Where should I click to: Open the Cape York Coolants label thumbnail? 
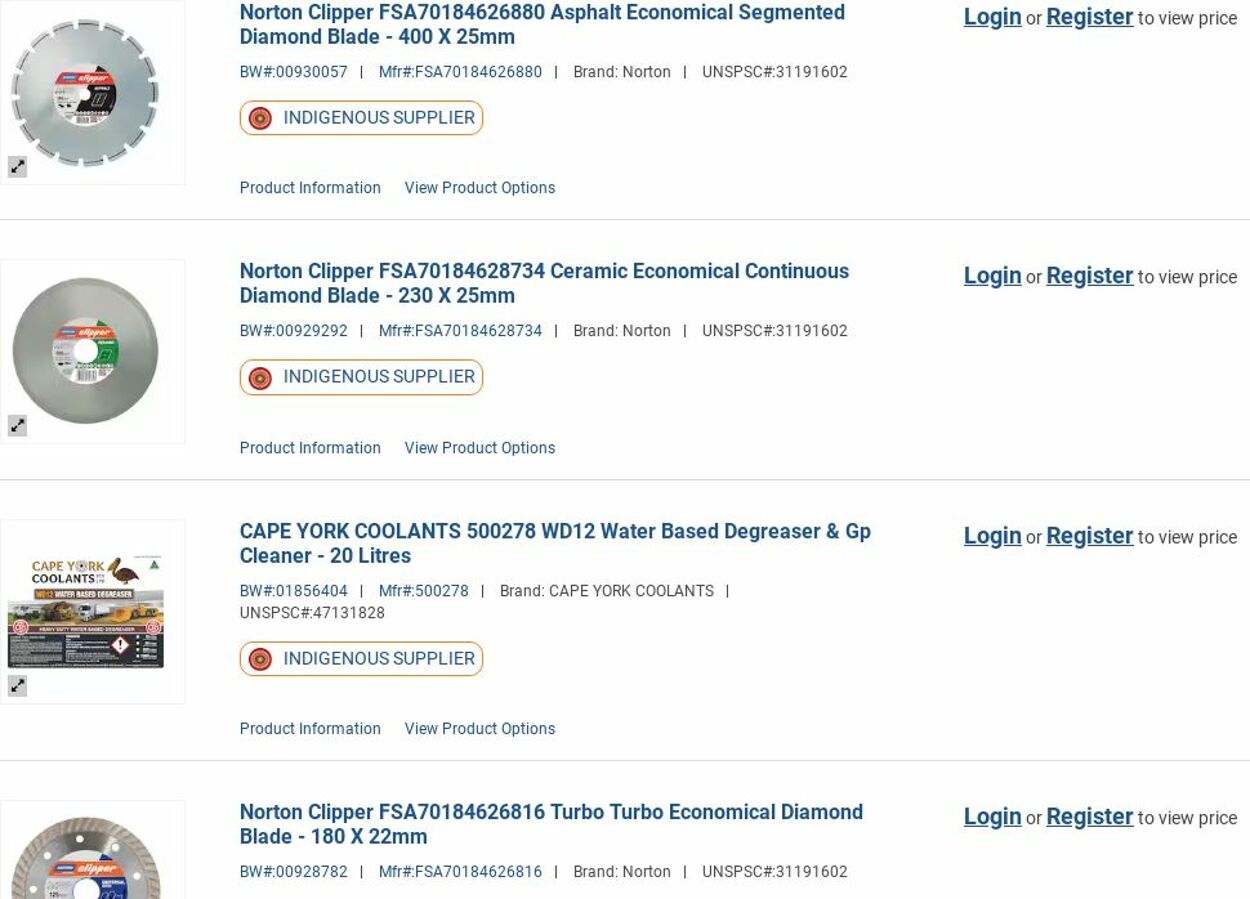(x=85, y=611)
